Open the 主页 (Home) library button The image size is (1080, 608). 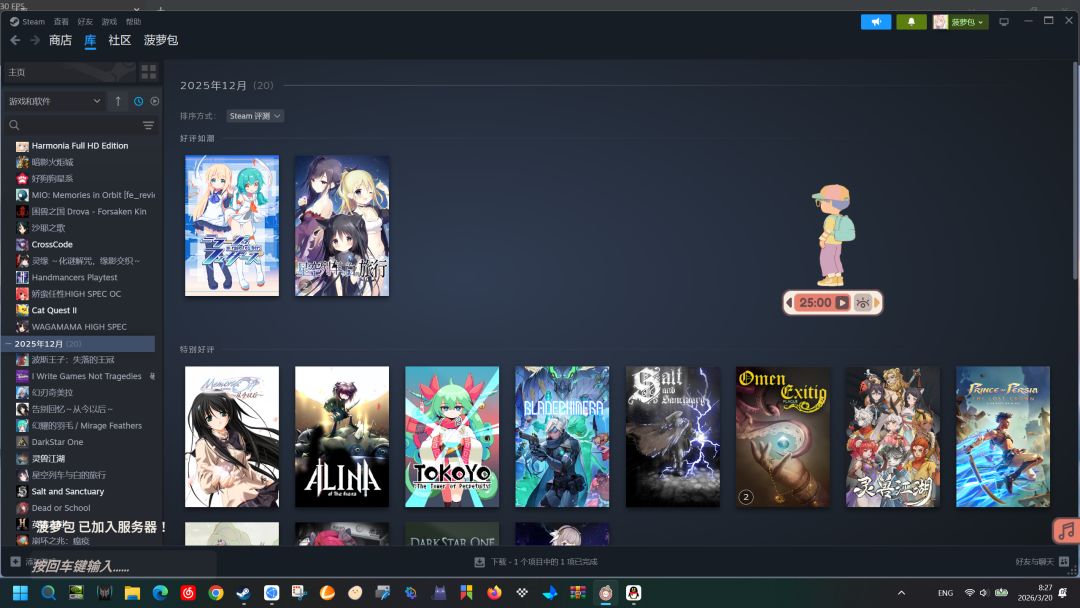coord(69,72)
